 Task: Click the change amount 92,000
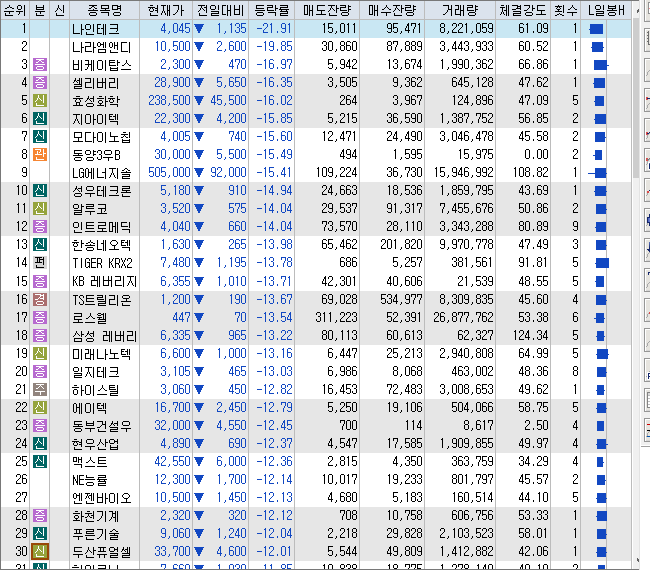pyautogui.click(x=228, y=172)
